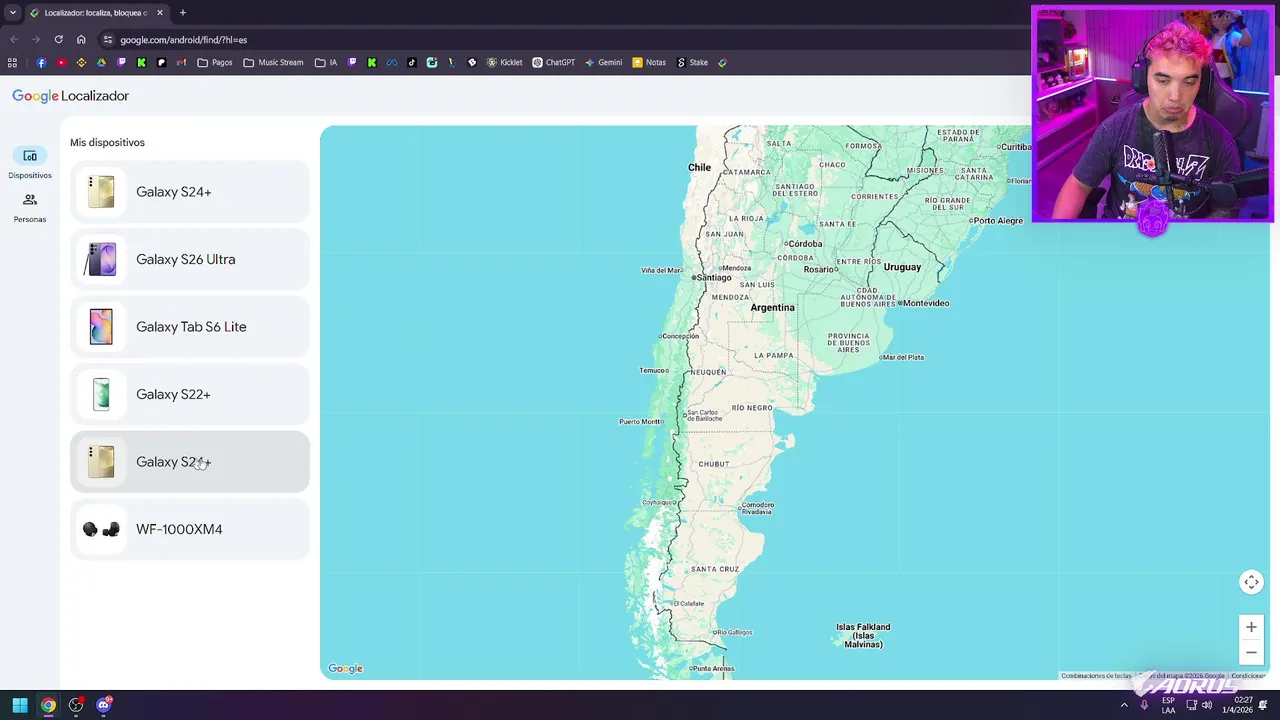The width and height of the screenshot is (1280, 720).
Task: Click the Google Localizador logo
Action: [70, 96]
